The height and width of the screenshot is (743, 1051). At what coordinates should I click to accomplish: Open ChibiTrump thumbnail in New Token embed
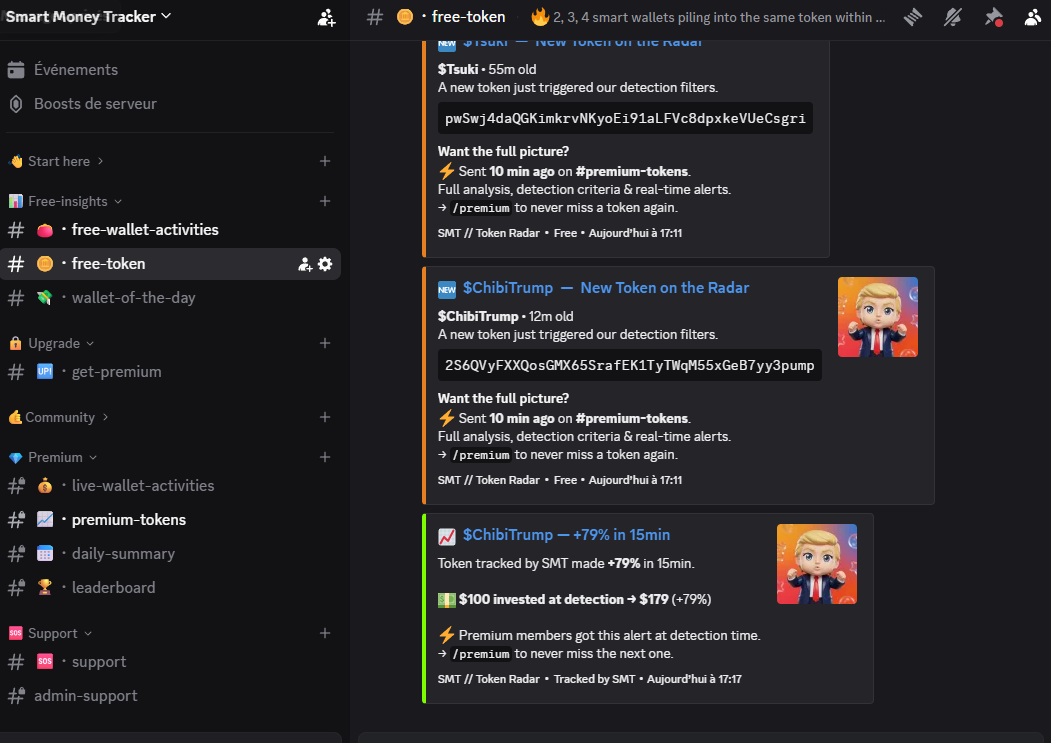tap(877, 317)
